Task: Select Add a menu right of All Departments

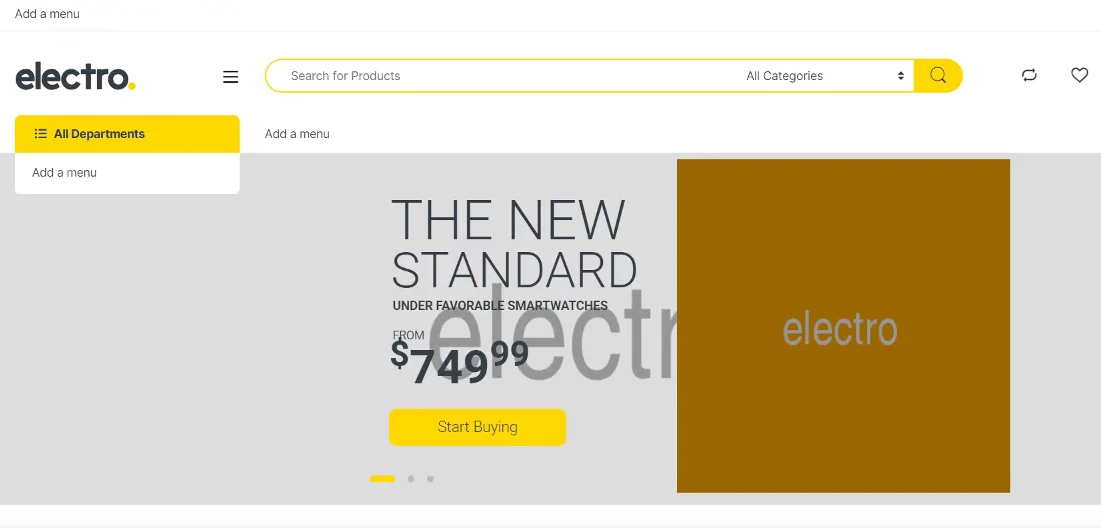Action: point(297,134)
